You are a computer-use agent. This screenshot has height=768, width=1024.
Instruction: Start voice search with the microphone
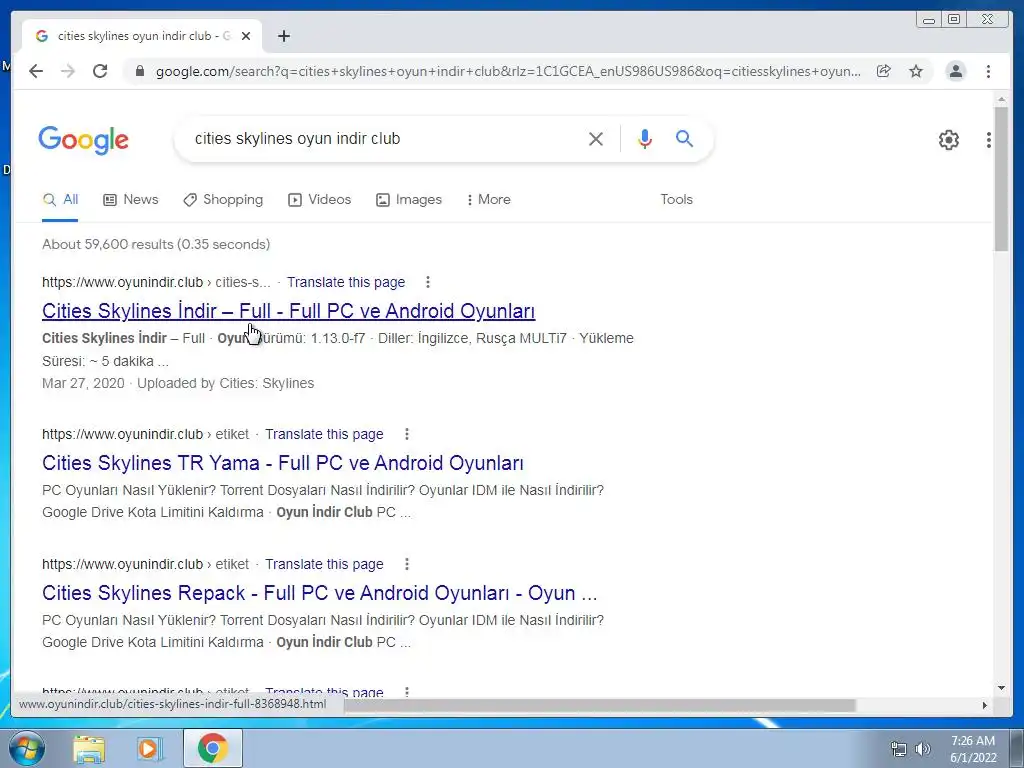click(x=645, y=138)
